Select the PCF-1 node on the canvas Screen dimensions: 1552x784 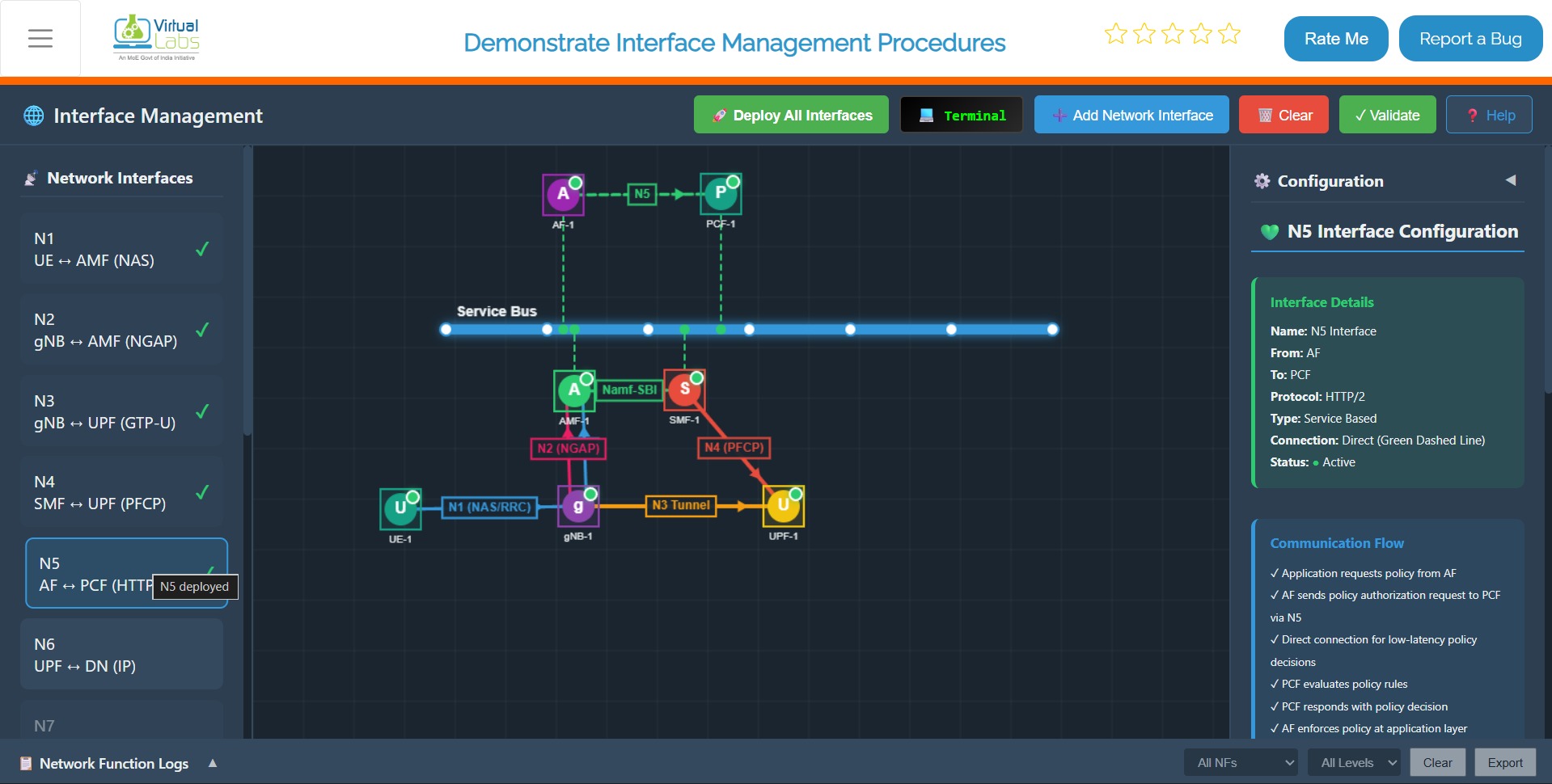pyautogui.click(x=721, y=194)
